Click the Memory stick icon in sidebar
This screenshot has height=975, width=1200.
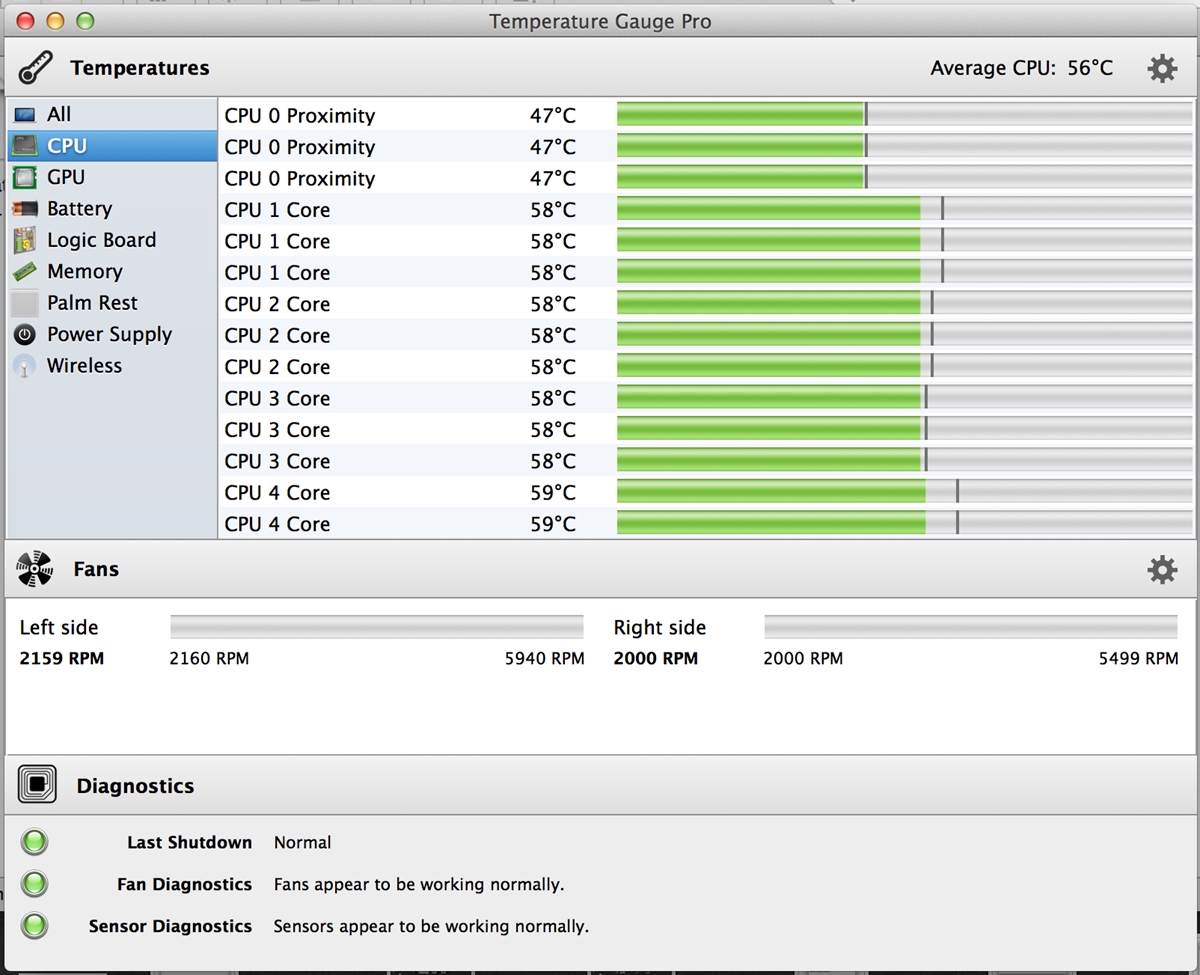click(x=25, y=272)
